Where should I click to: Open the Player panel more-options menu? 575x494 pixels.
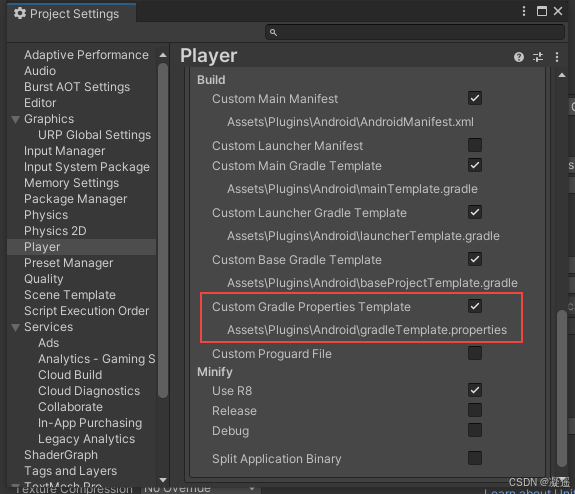point(557,57)
